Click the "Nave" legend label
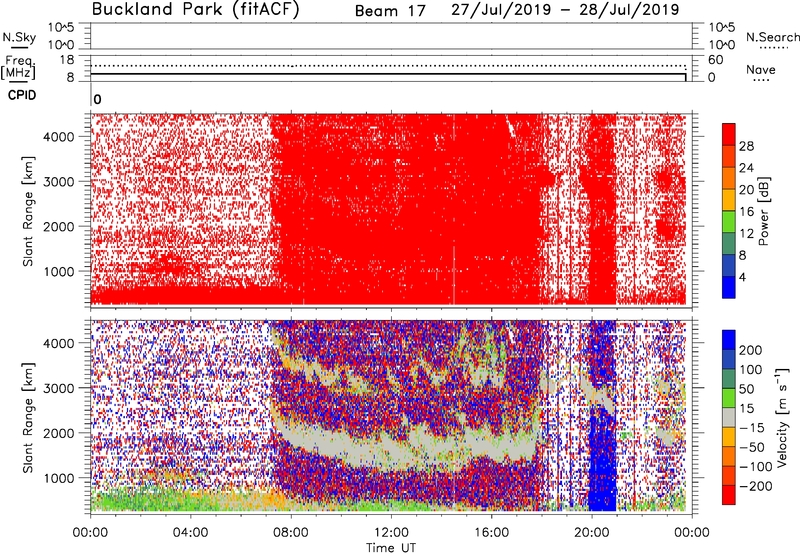Viewport: 800px width, 554px height. [761, 69]
